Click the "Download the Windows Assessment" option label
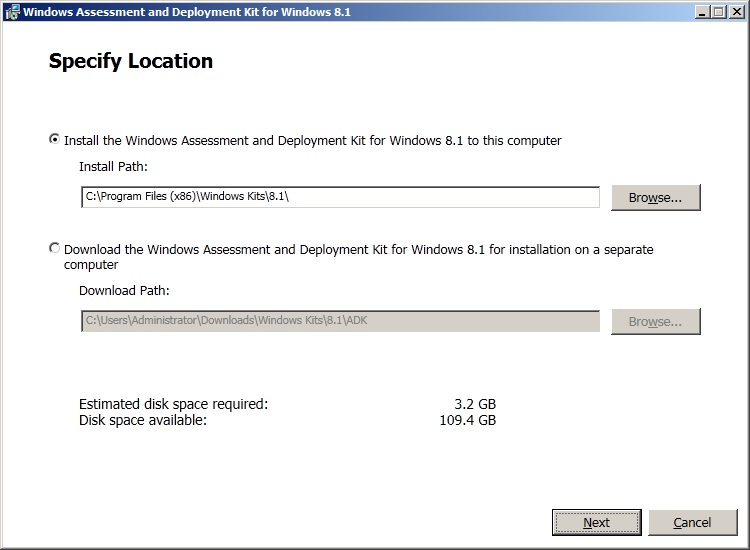The image size is (750, 550). [x=358, y=249]
